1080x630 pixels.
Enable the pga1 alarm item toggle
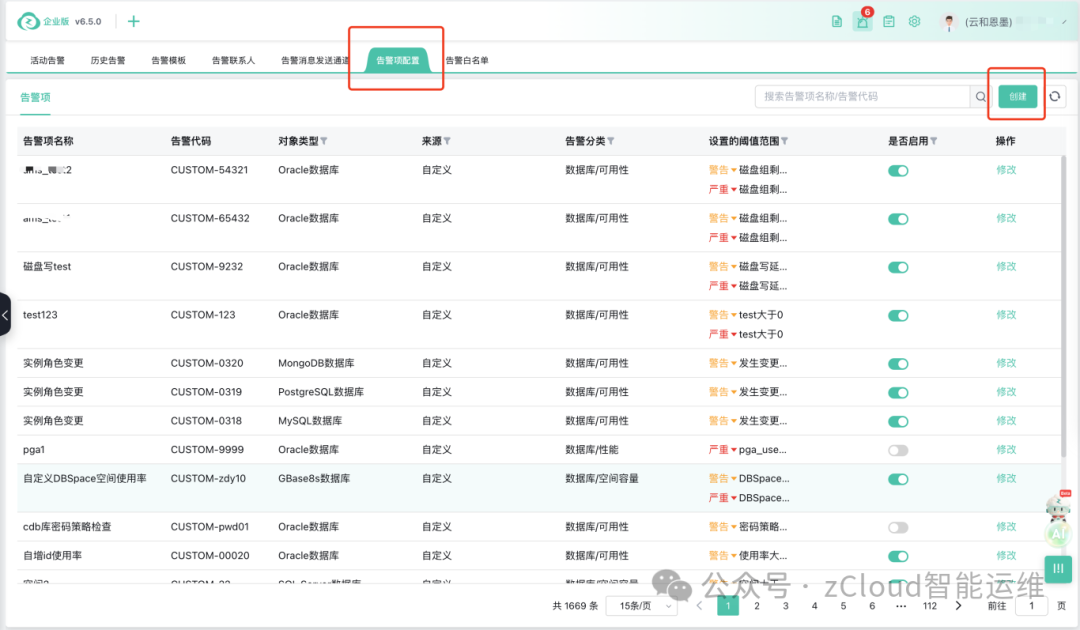click(x=898, y=450)
